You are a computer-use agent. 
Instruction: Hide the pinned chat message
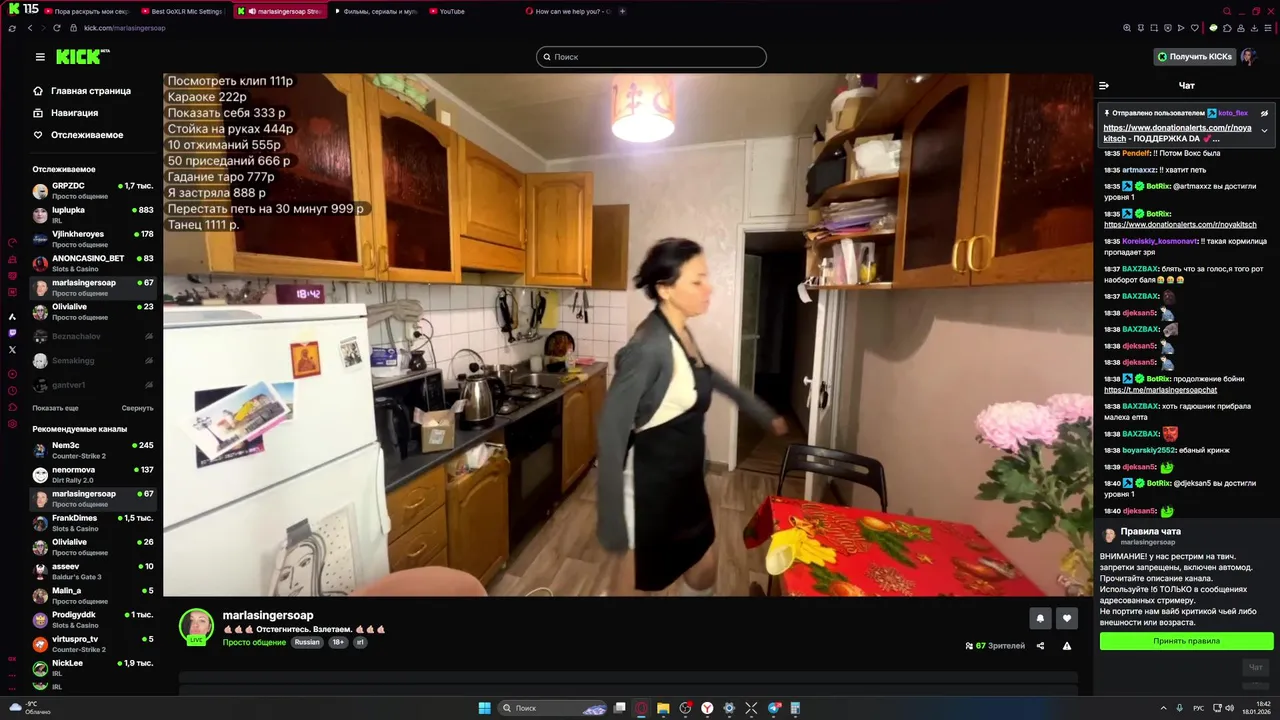[1264, 113]
